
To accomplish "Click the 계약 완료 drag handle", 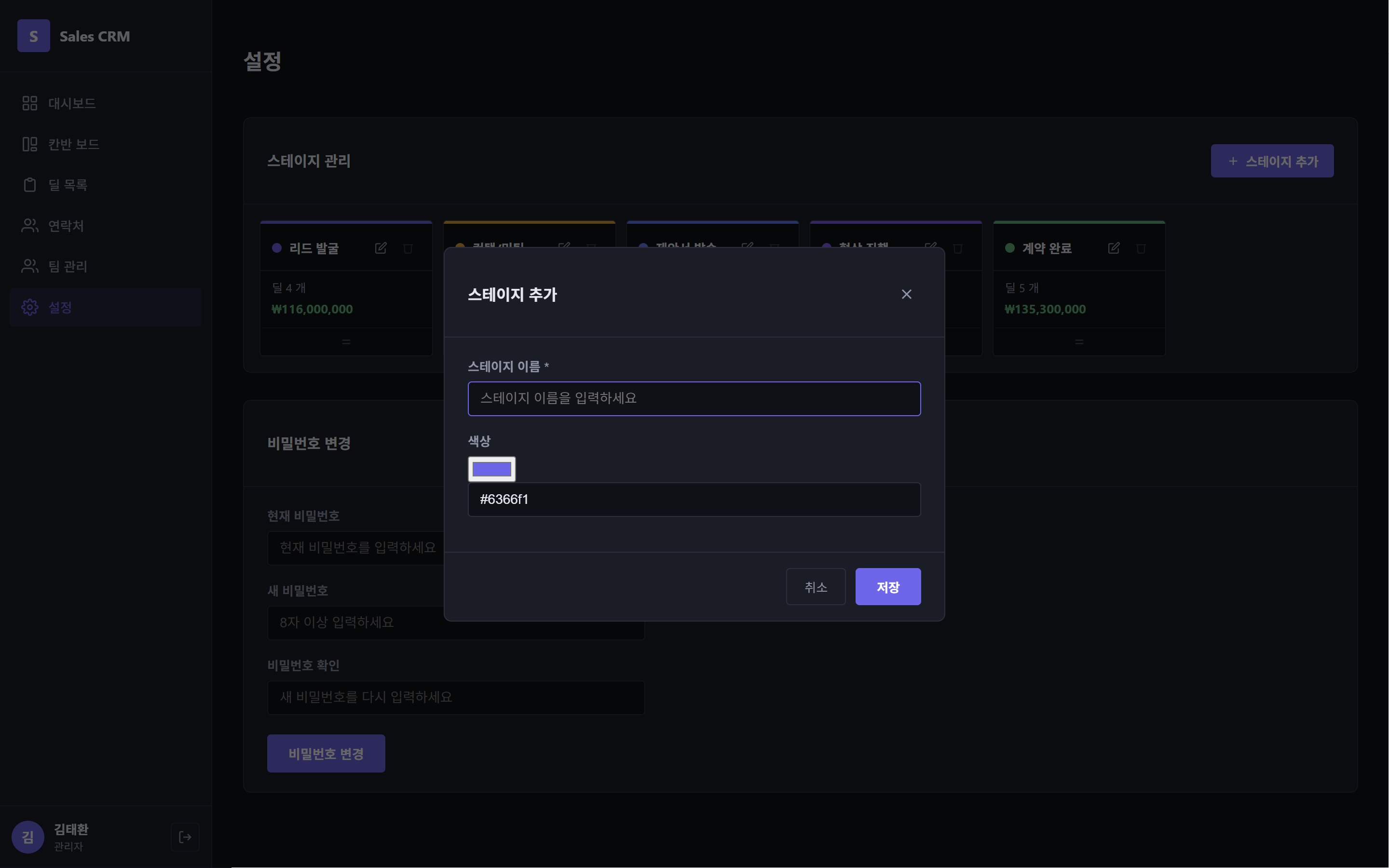I will click(x=1079, y=341).
